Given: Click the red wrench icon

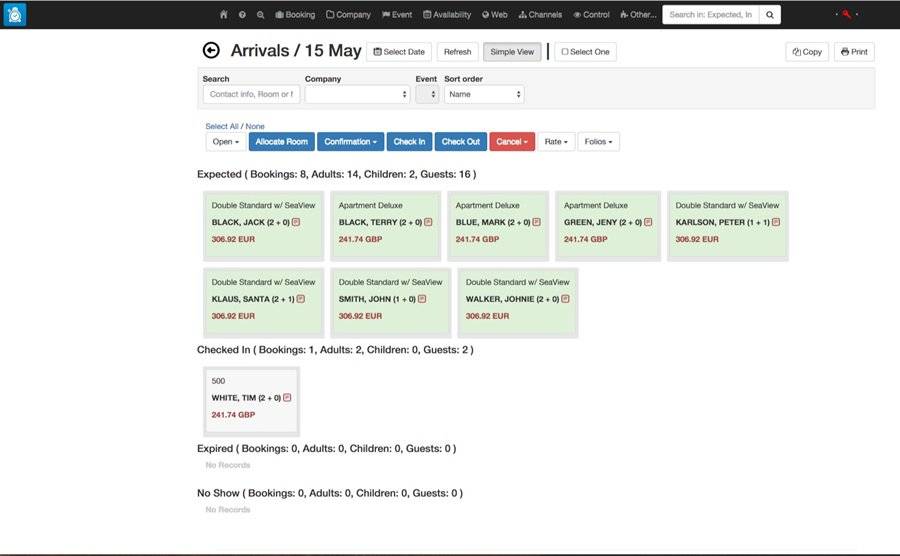Looking at the screenshot, I should click(x=846, y=15).
